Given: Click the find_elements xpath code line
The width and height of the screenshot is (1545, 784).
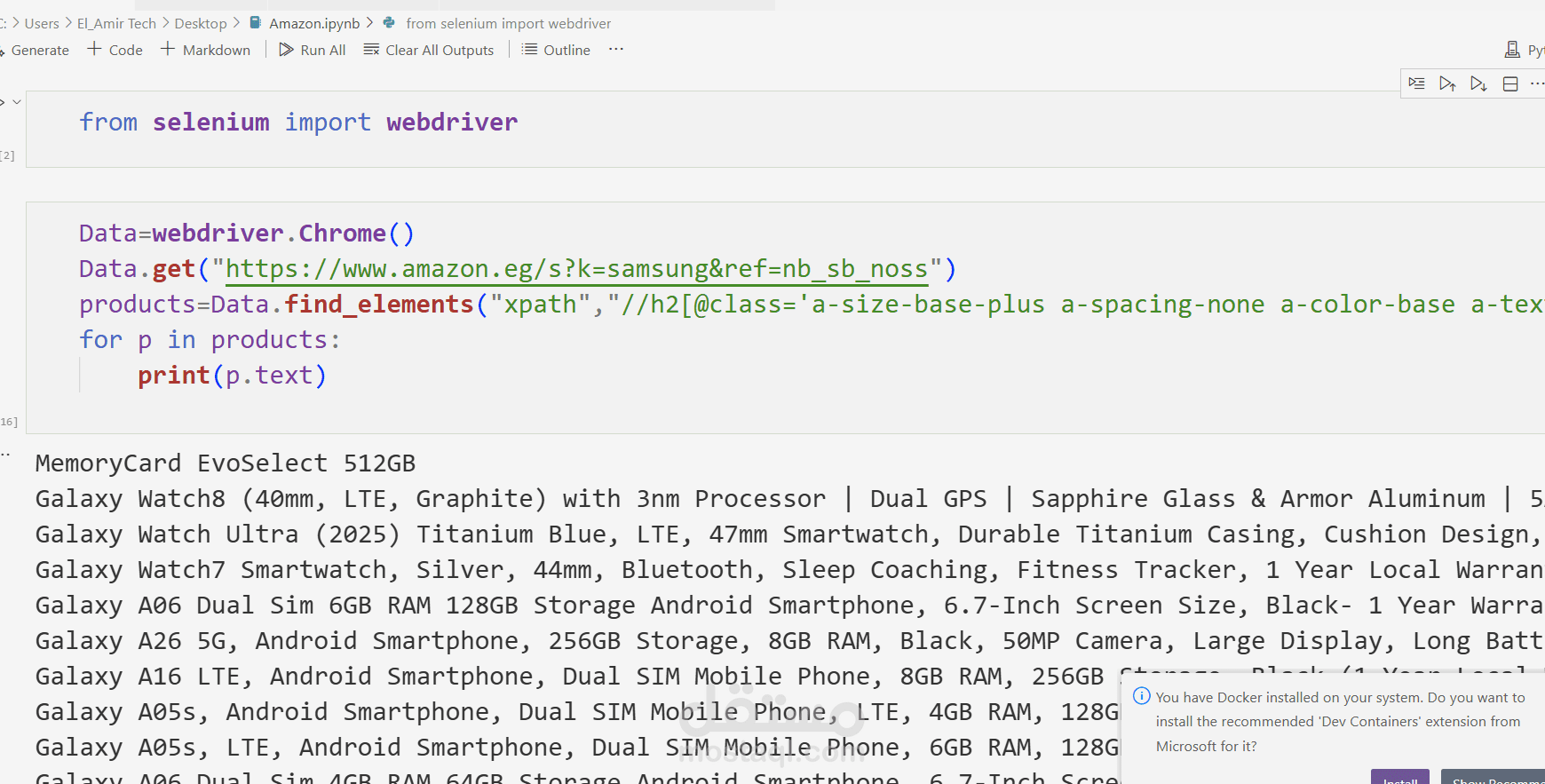Looking at the screenshot, I should (x=811, y=305).
